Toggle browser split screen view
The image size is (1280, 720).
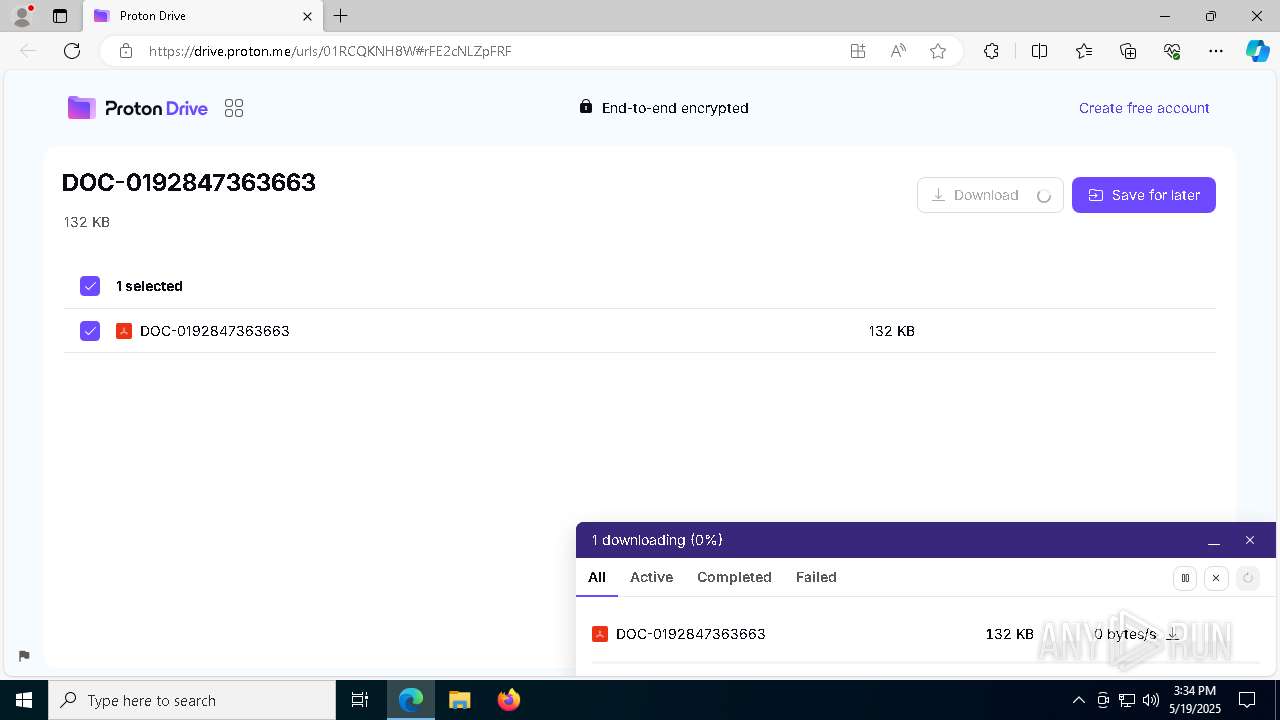(1039, 51)
